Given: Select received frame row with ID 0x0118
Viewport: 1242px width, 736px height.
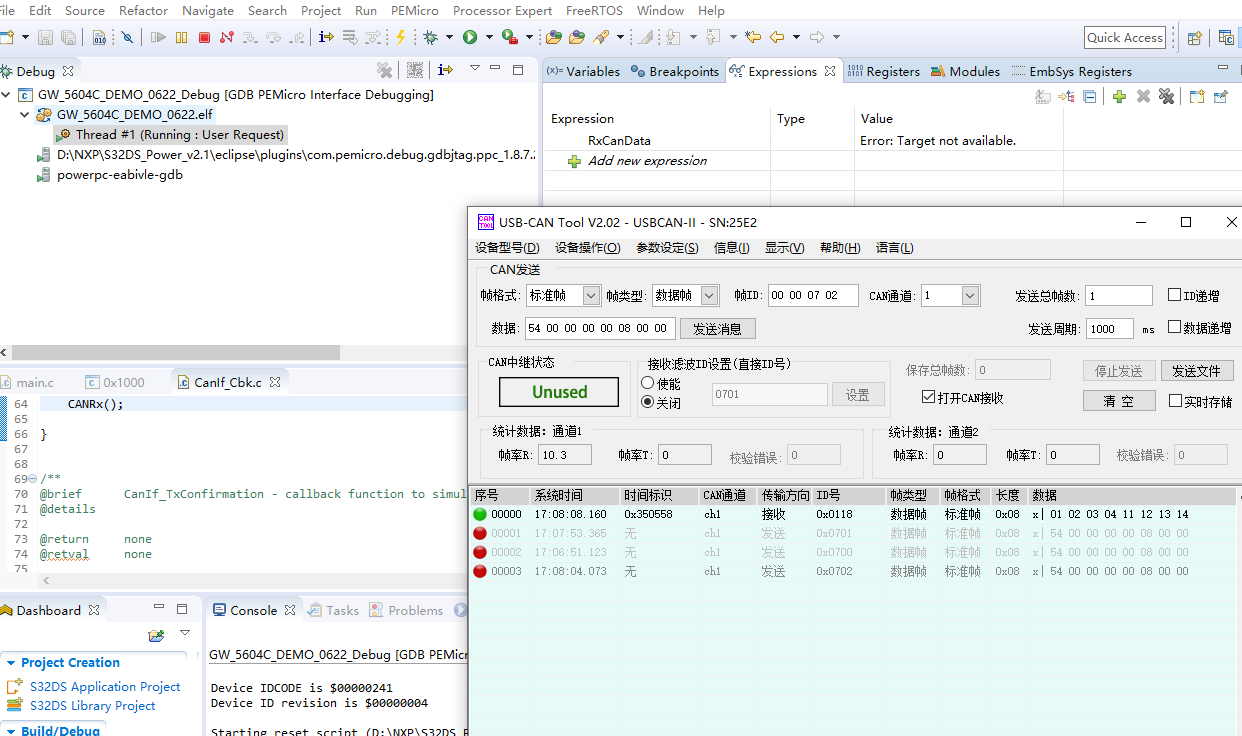Looking at the screenshot, I should pyautogui.click(x=855, y=514).
